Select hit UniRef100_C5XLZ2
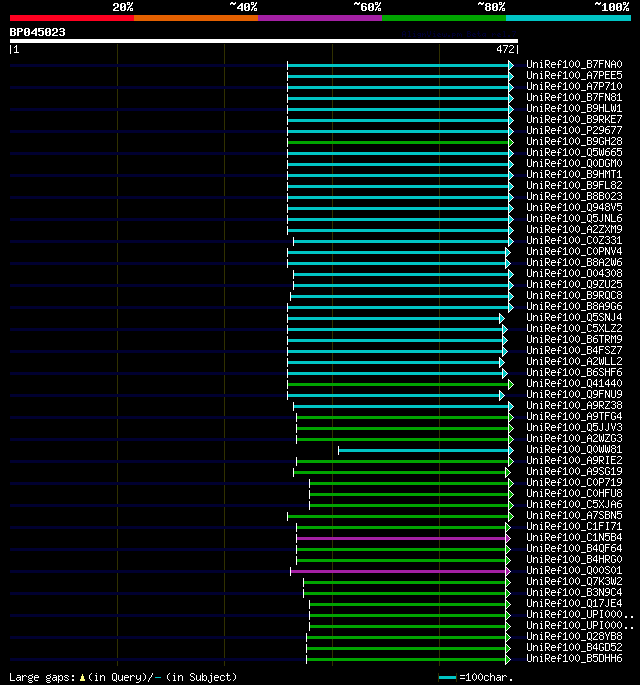Image resolution: width=640 pixels, height=685 pixels. coord(574,329)
